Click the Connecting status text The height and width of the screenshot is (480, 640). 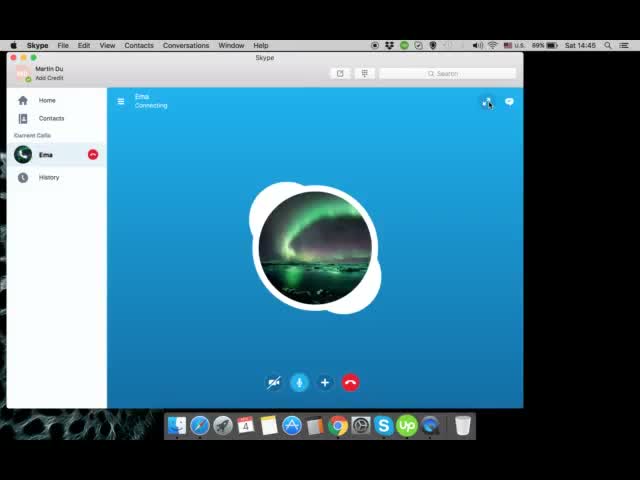tap(151, 105)
